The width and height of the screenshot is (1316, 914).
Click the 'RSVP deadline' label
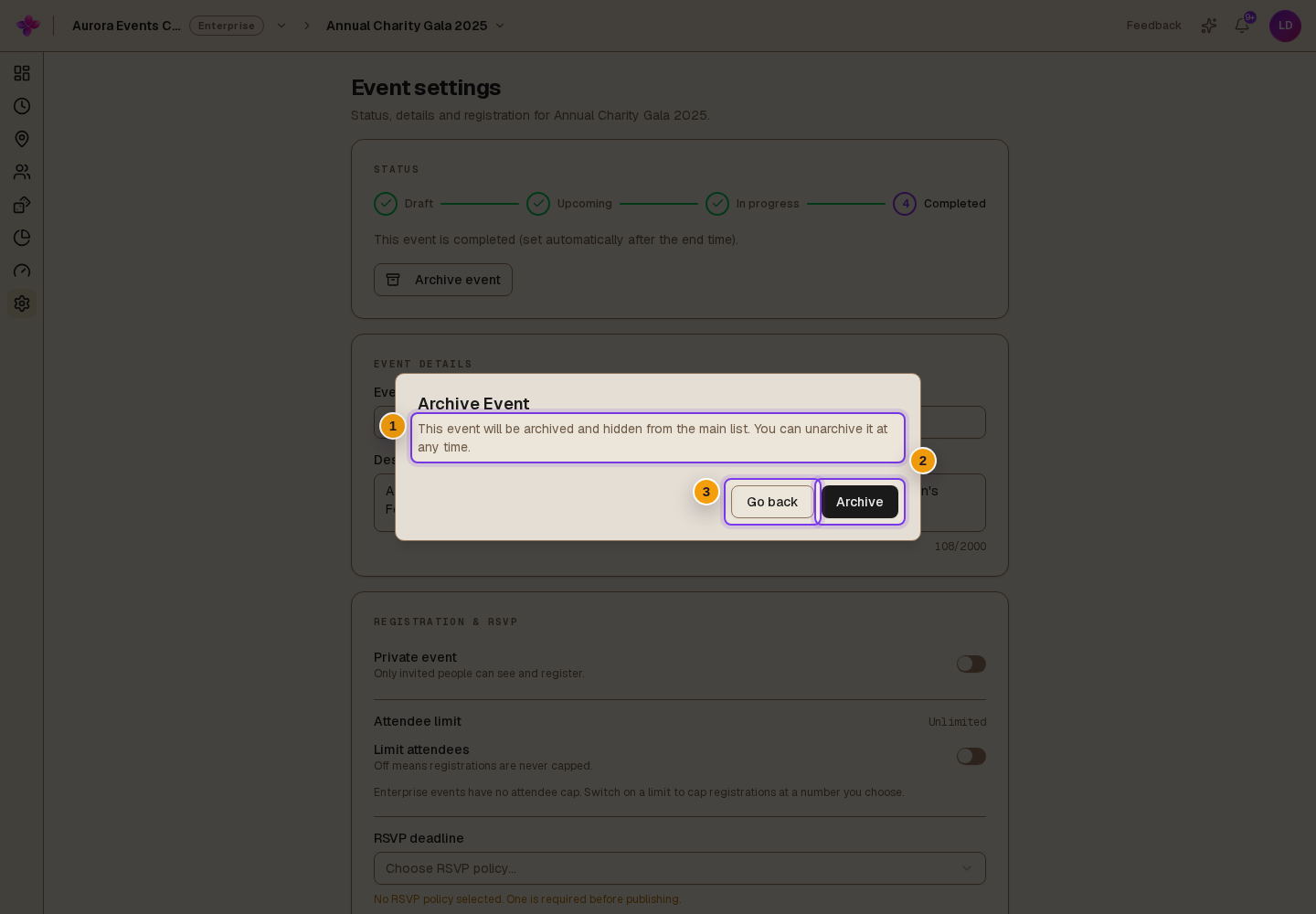(x=419, y=838)
